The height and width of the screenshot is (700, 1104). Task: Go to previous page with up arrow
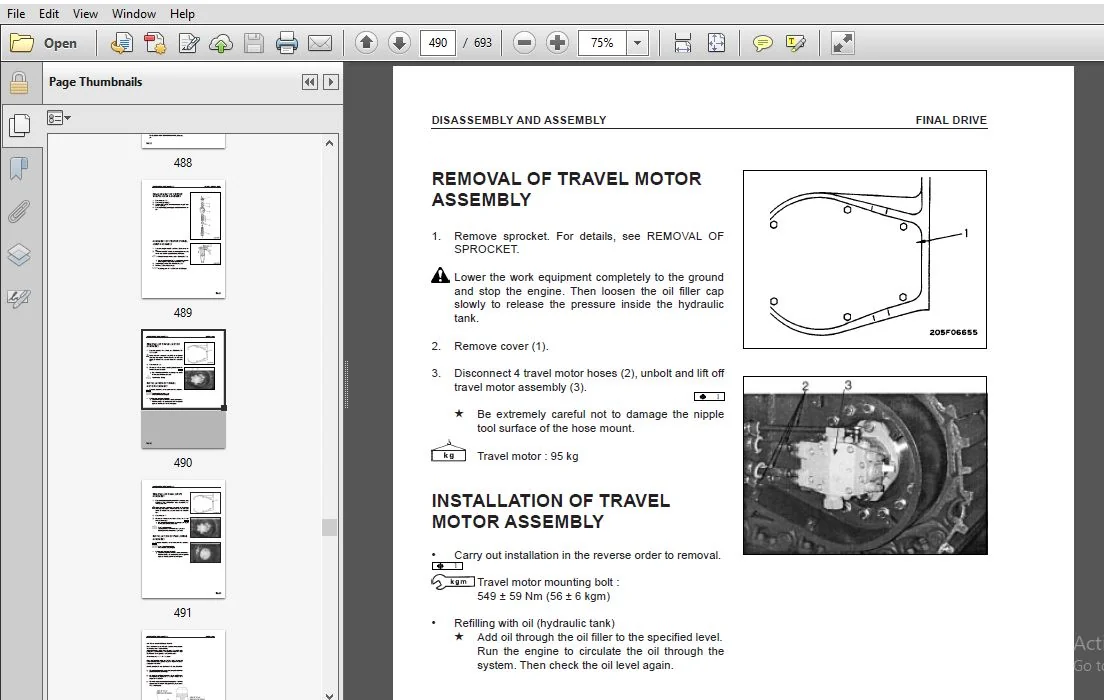[x=366, y=43]
